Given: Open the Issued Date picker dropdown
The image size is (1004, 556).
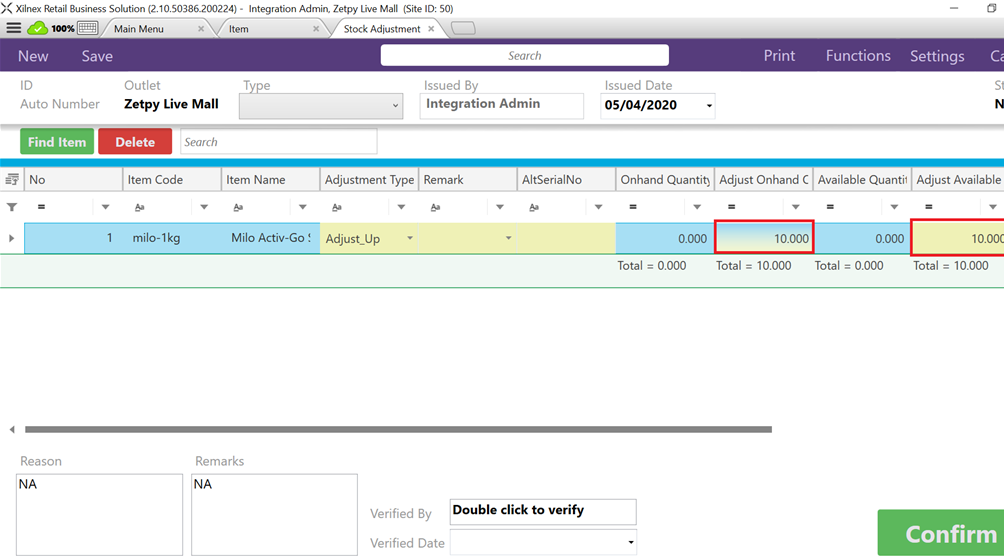Looking at the screenshot, I should click(x=709, y=106).
